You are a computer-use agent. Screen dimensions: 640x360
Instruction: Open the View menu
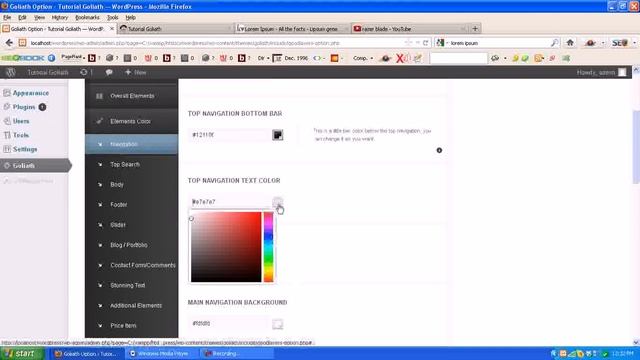(x=39, y=18)
